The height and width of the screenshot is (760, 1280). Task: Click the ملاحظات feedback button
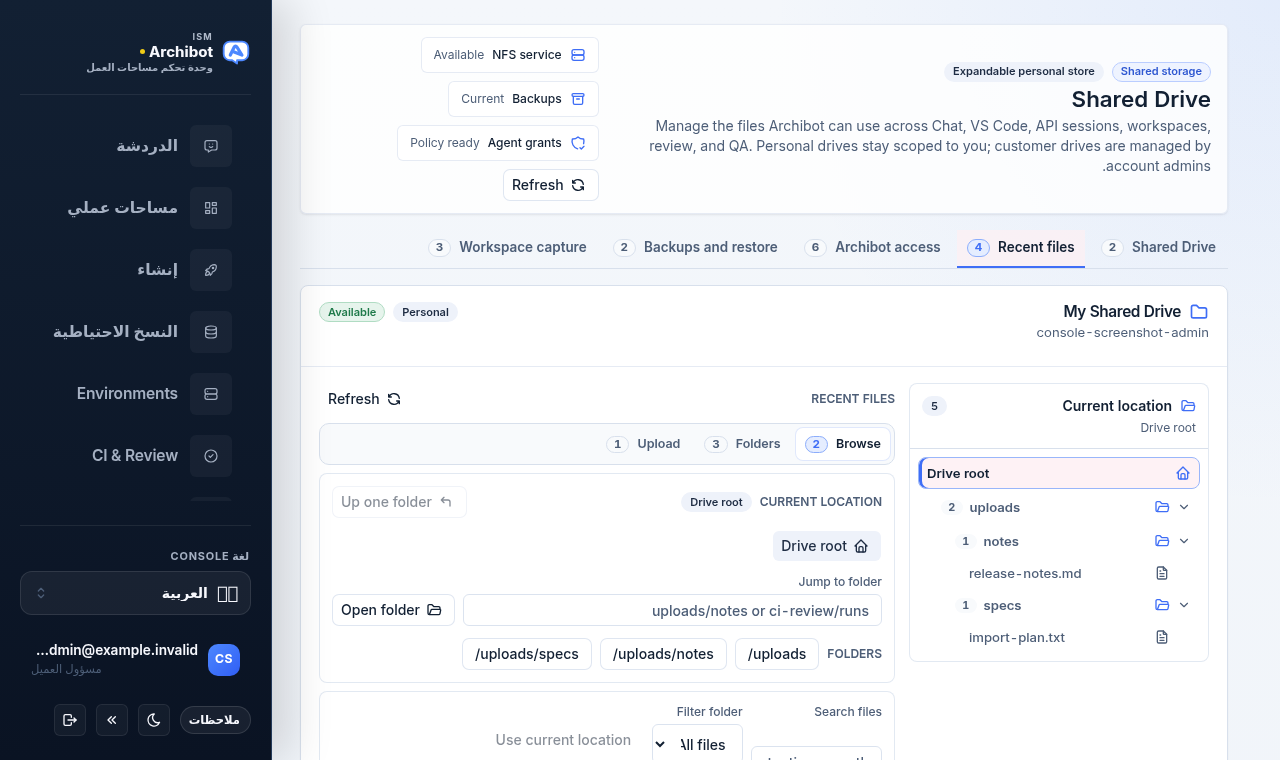click(x=215, y=720)
